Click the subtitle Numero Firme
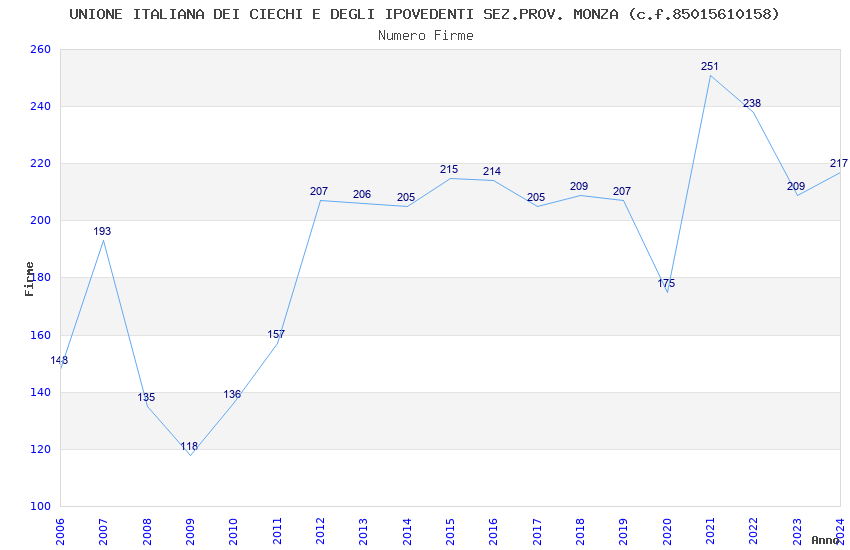This screenshot has width=850, height=550. (426, 36)
